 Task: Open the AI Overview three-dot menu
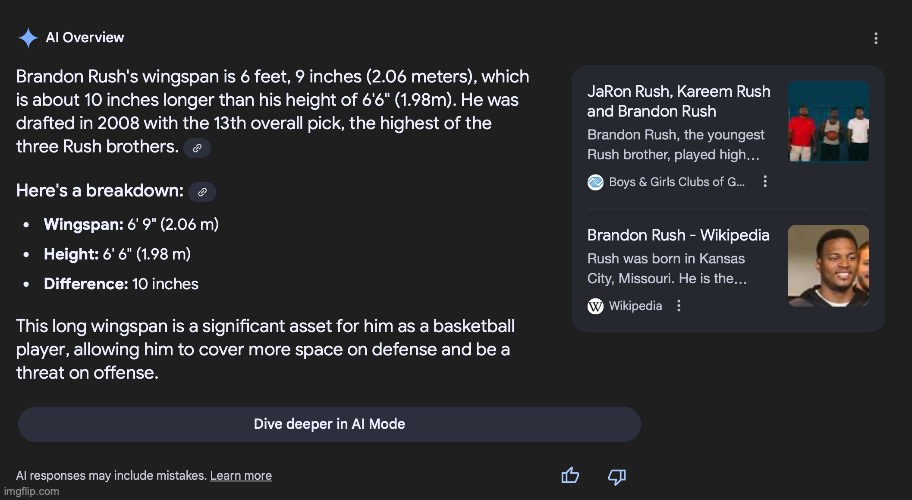(876, 38)
